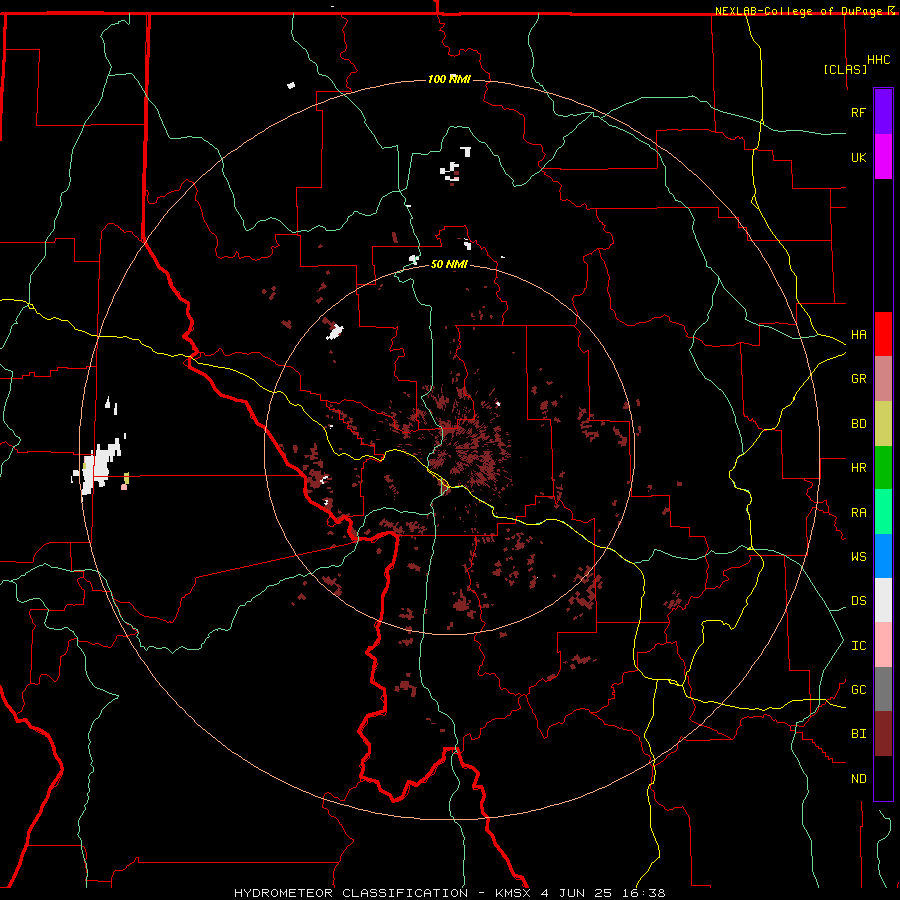Screen dimensions: 900x900
Task: Click the HR green legend swatch
Action: (883, 468)
